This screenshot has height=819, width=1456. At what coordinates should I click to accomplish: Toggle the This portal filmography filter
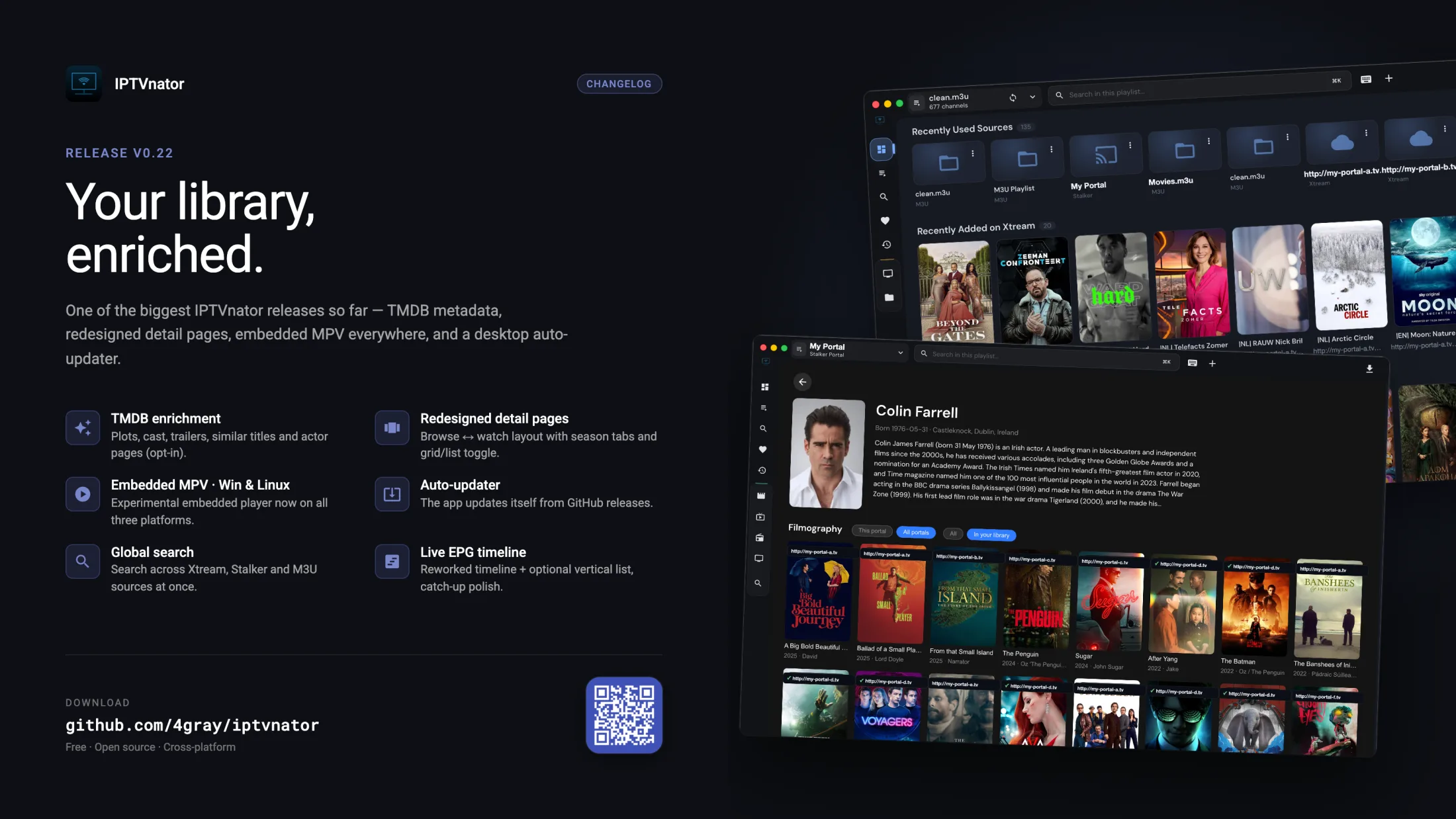pyautogui.click(x=872, y=531)
